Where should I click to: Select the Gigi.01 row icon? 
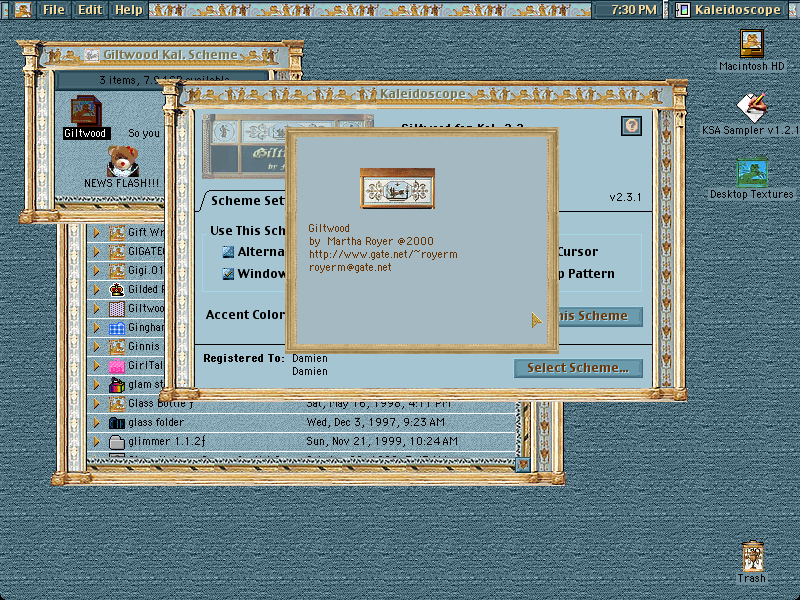point(117,270)
